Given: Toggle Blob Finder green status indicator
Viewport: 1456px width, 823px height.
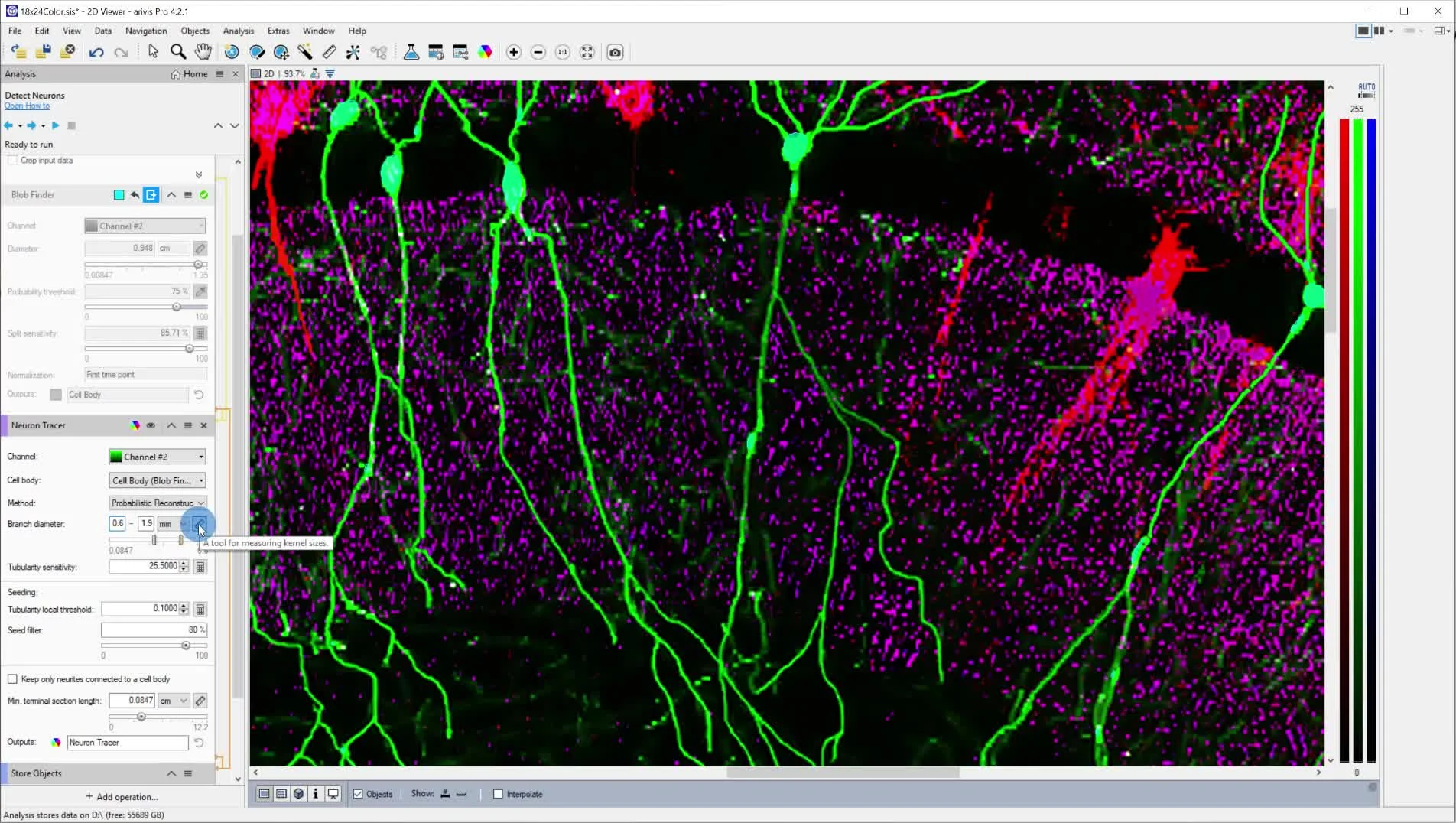Looking at the screenshot, I should pos(204,195).
